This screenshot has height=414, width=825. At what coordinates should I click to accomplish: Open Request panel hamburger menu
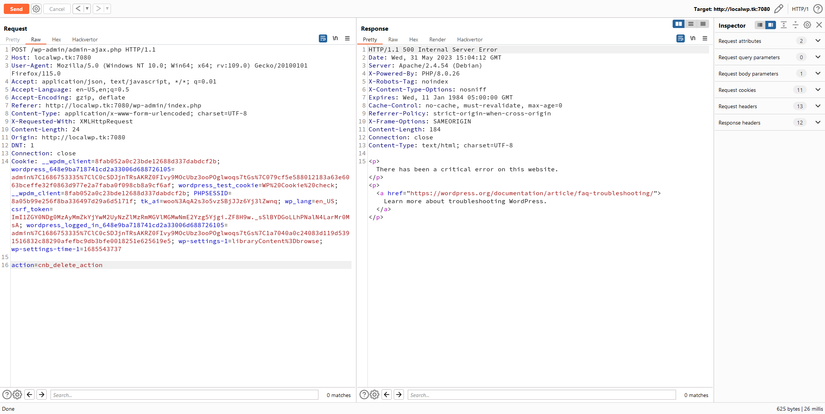[347, 39]
